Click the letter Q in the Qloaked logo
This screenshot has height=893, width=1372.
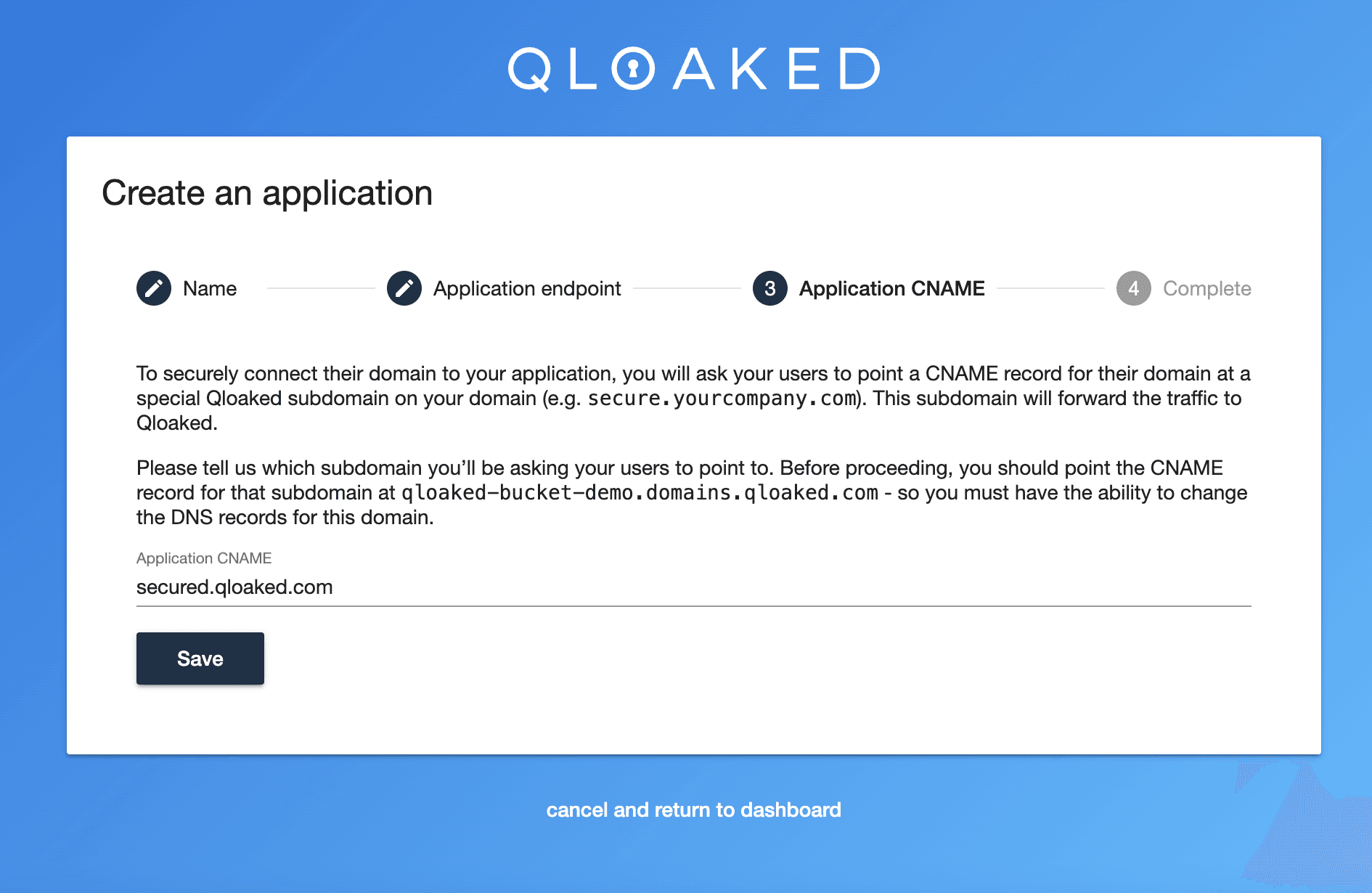529,70
